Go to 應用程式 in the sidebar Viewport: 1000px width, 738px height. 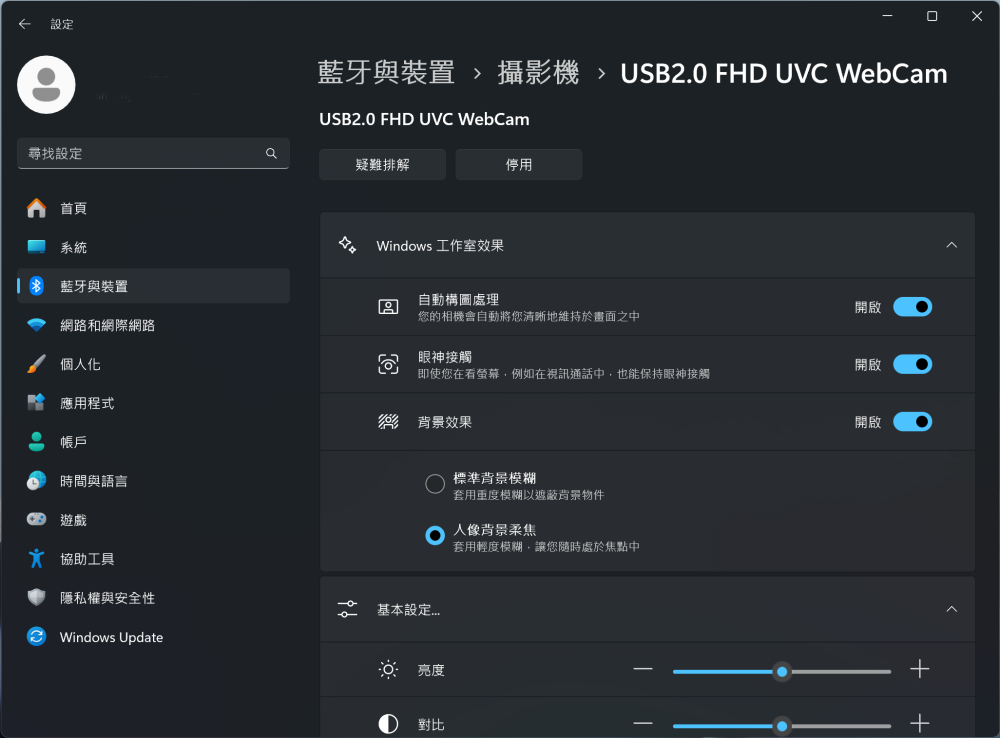154,403
